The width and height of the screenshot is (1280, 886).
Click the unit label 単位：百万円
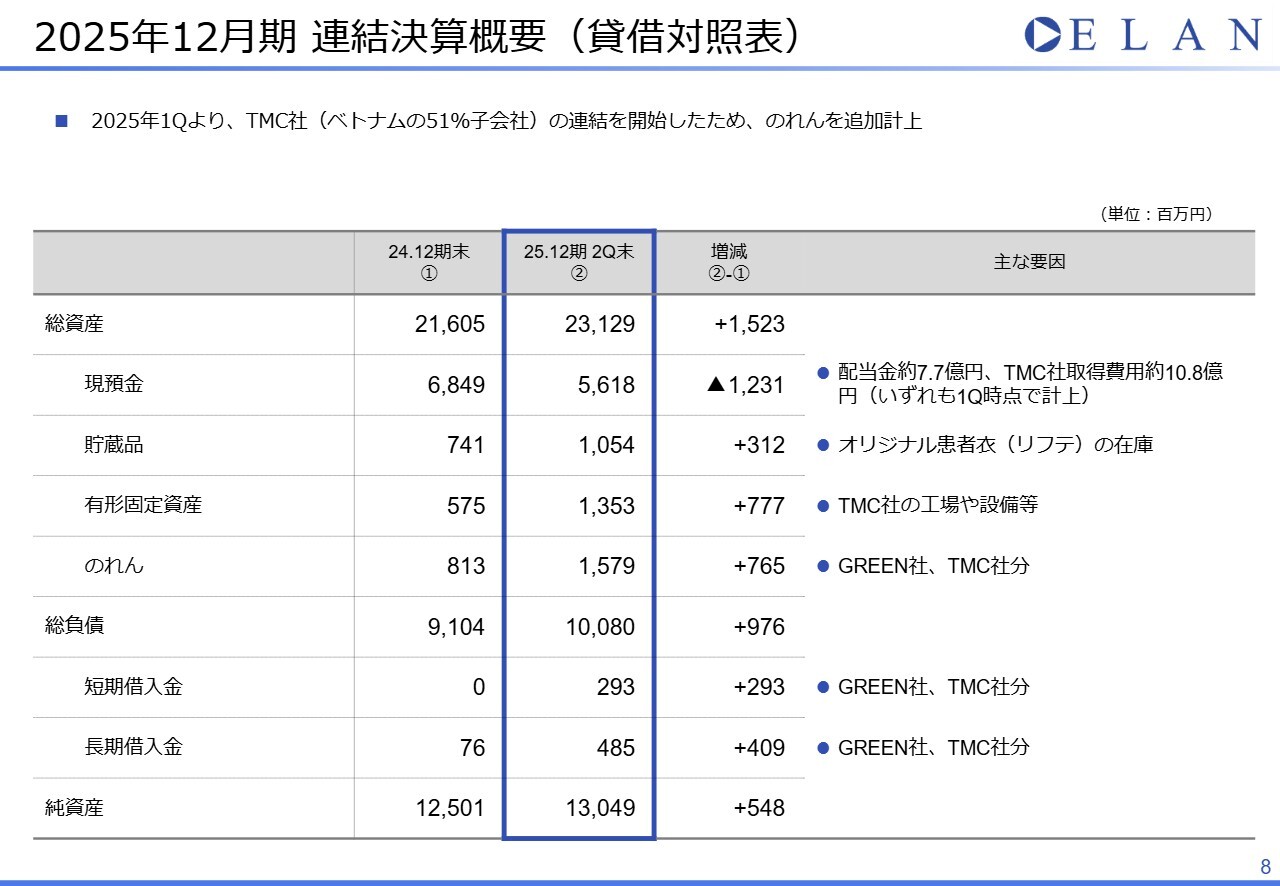coord(1155,214)
